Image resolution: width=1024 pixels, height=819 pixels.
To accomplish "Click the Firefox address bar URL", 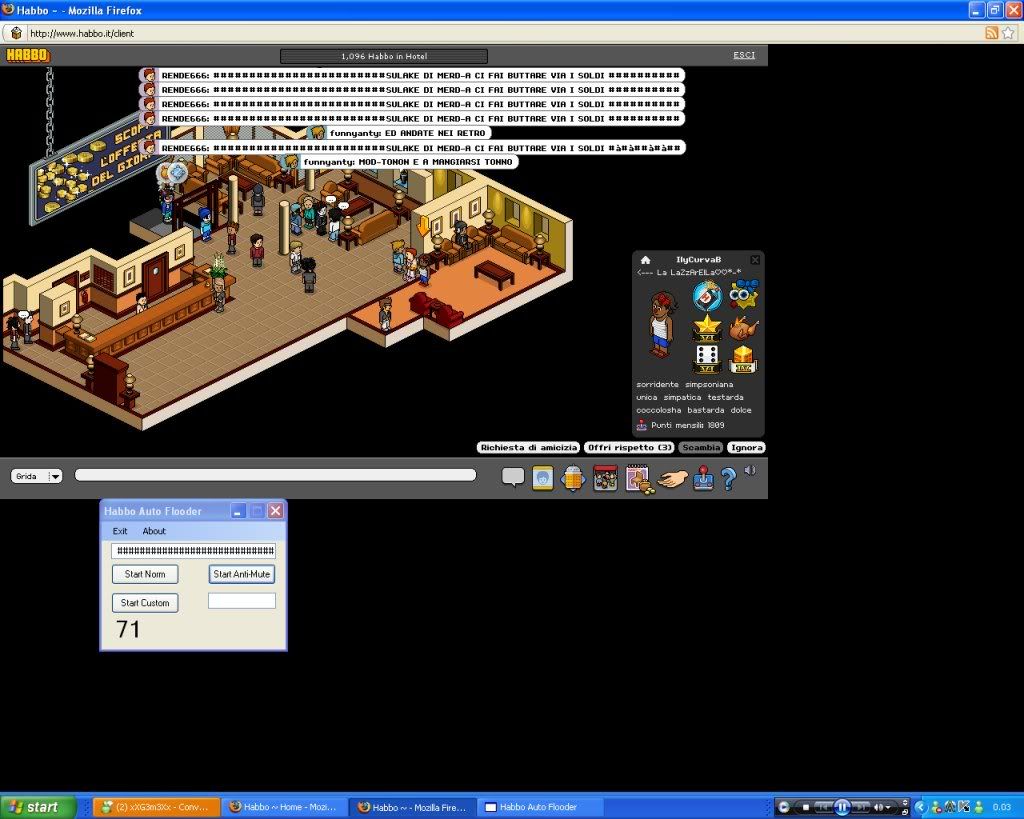I will point(82,33).
